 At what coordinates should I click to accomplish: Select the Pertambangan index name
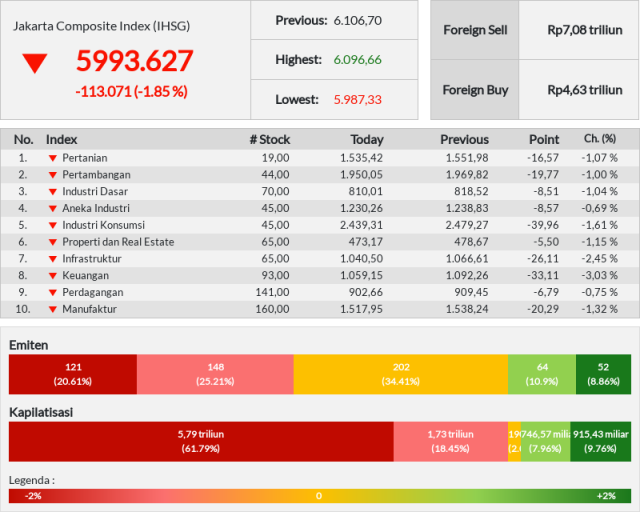[x=96, y=175]
